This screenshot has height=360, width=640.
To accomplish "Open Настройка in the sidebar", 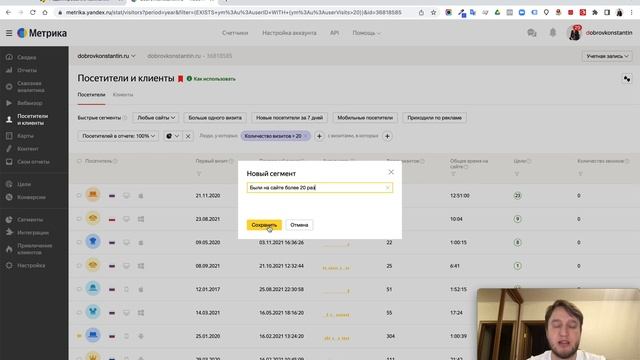I will pyautogui.click(x=31, y=265).
